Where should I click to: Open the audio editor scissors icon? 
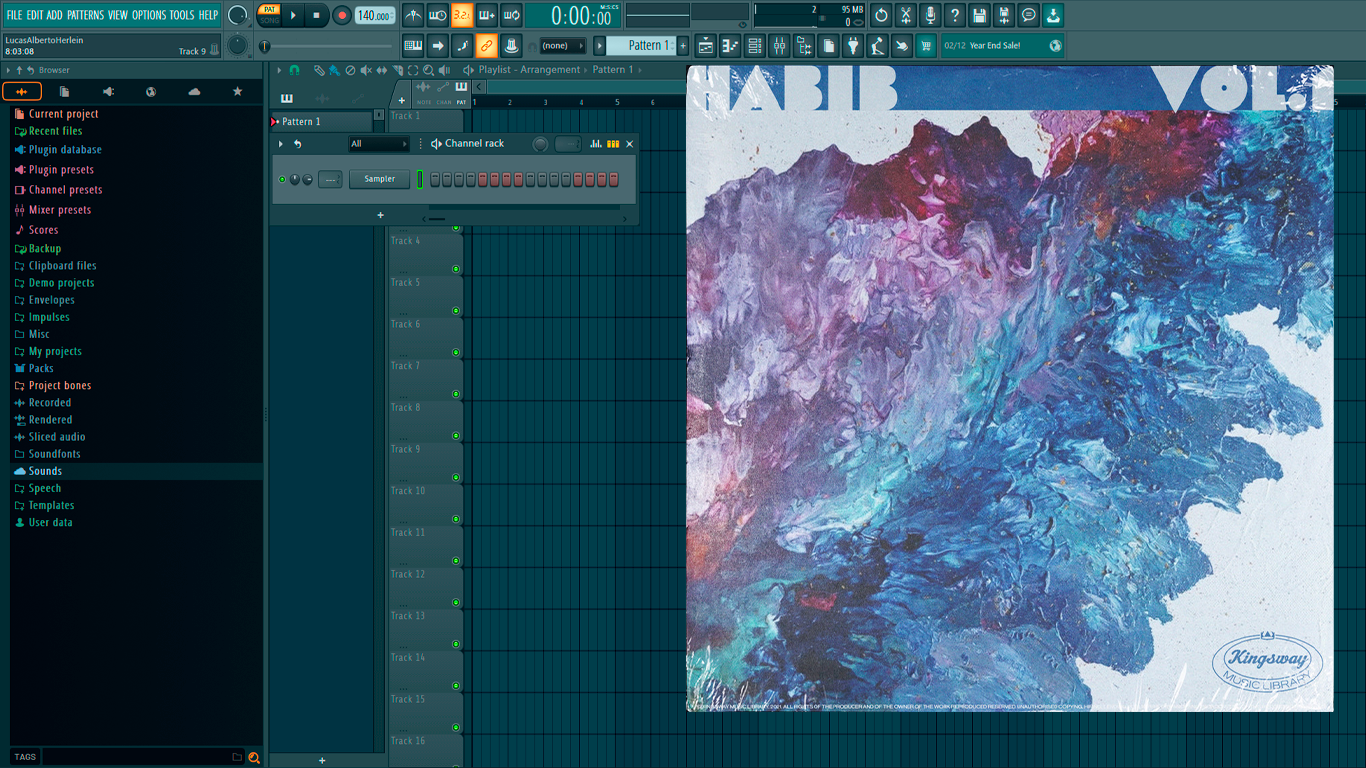pyautogui.click(x=905, y=15)
